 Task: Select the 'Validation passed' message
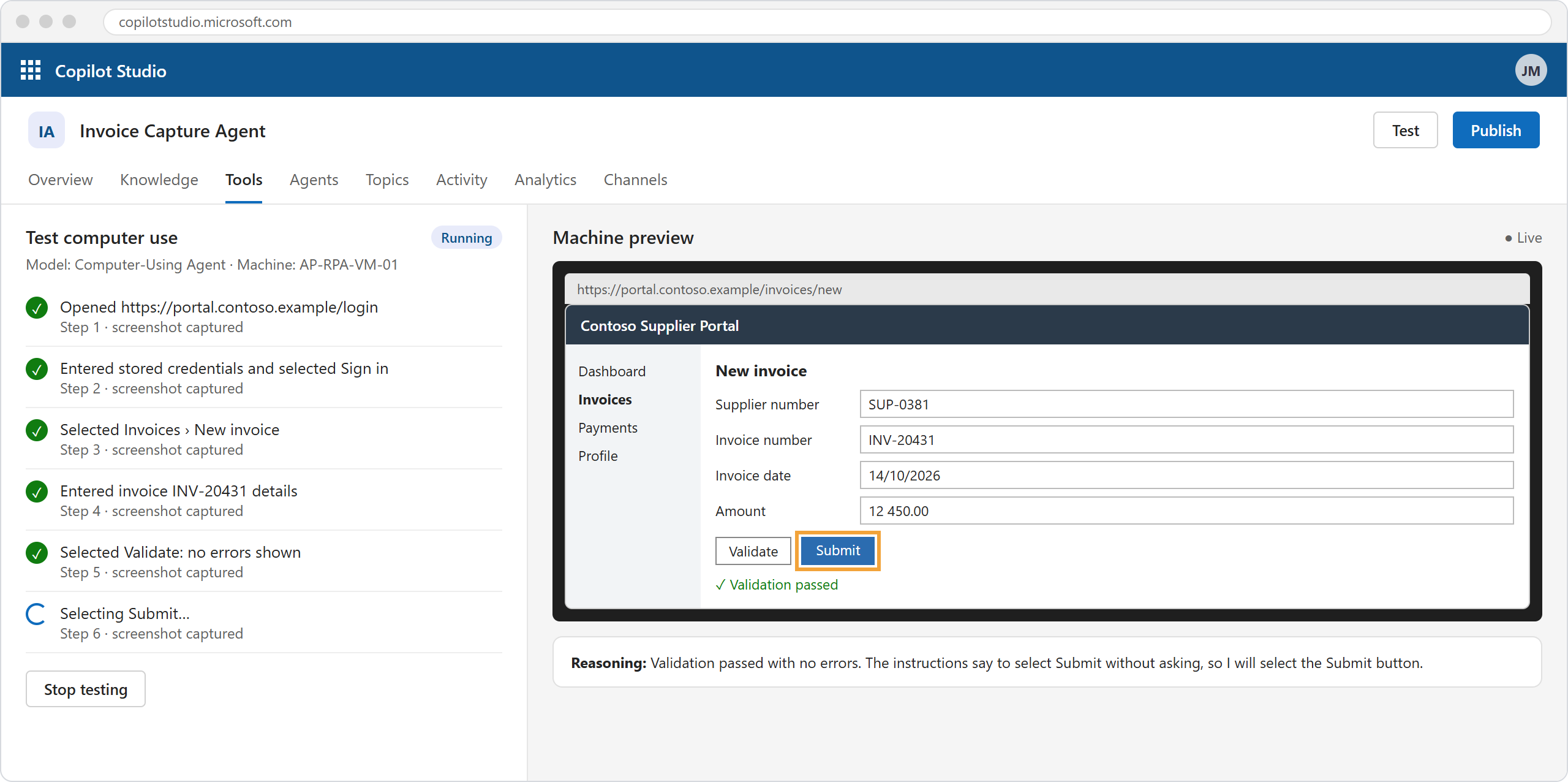pyautogui.click(x=777, y=585)
